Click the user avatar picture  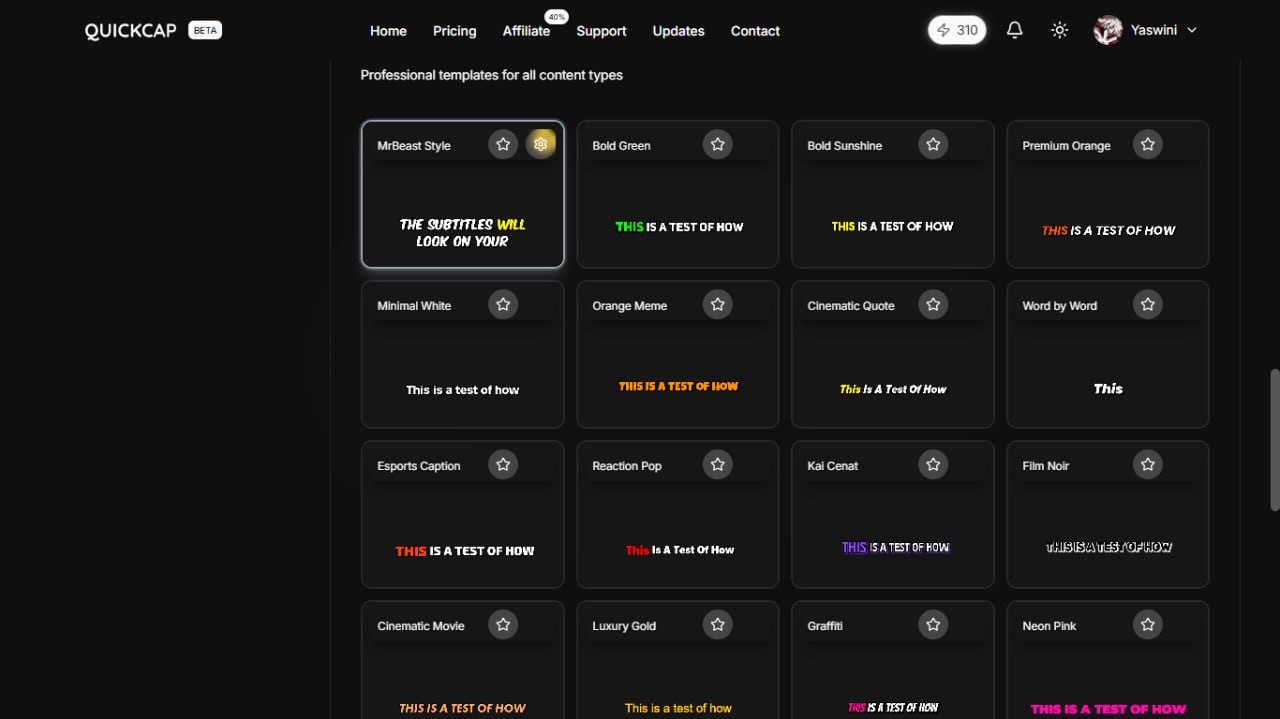(x=1108, y=30)
